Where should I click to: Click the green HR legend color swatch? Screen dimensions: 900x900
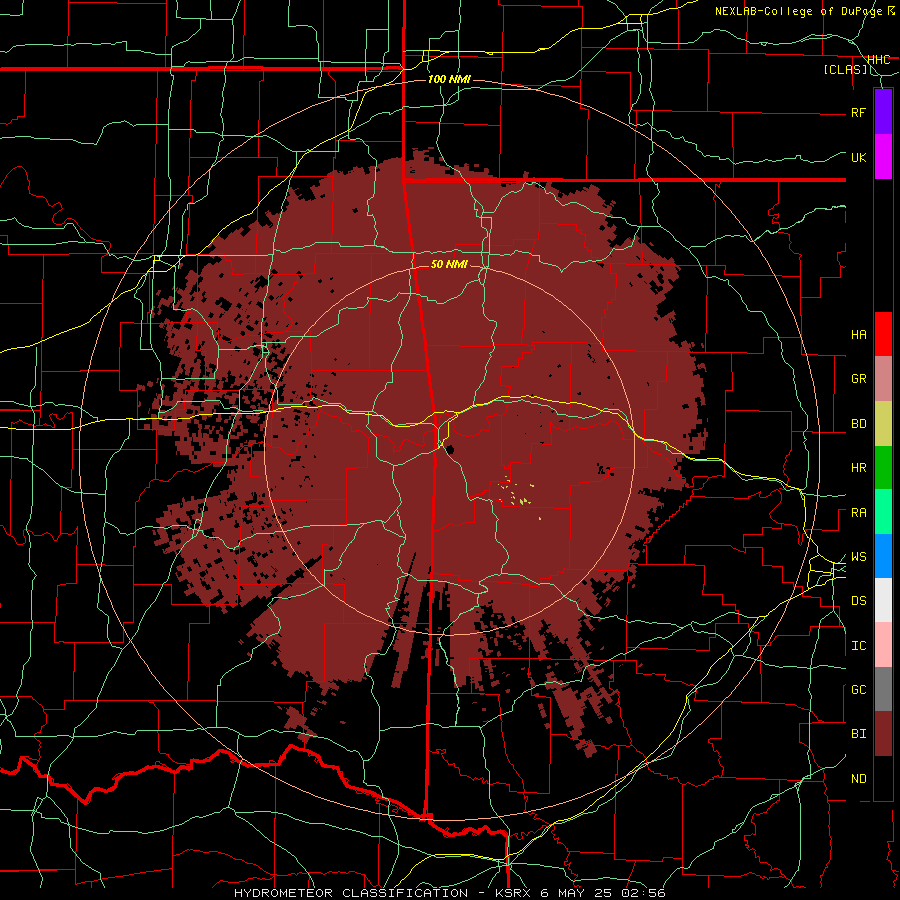(883, 468)
